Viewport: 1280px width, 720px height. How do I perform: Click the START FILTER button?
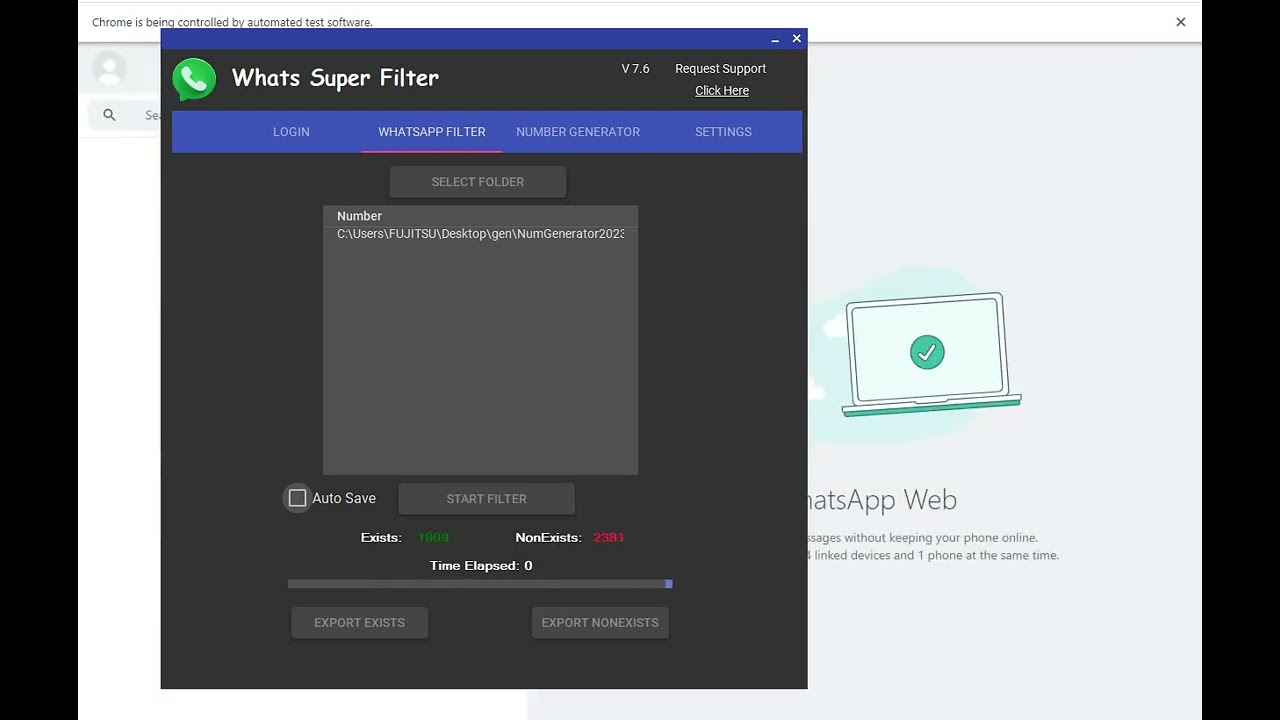pos(486,499)
